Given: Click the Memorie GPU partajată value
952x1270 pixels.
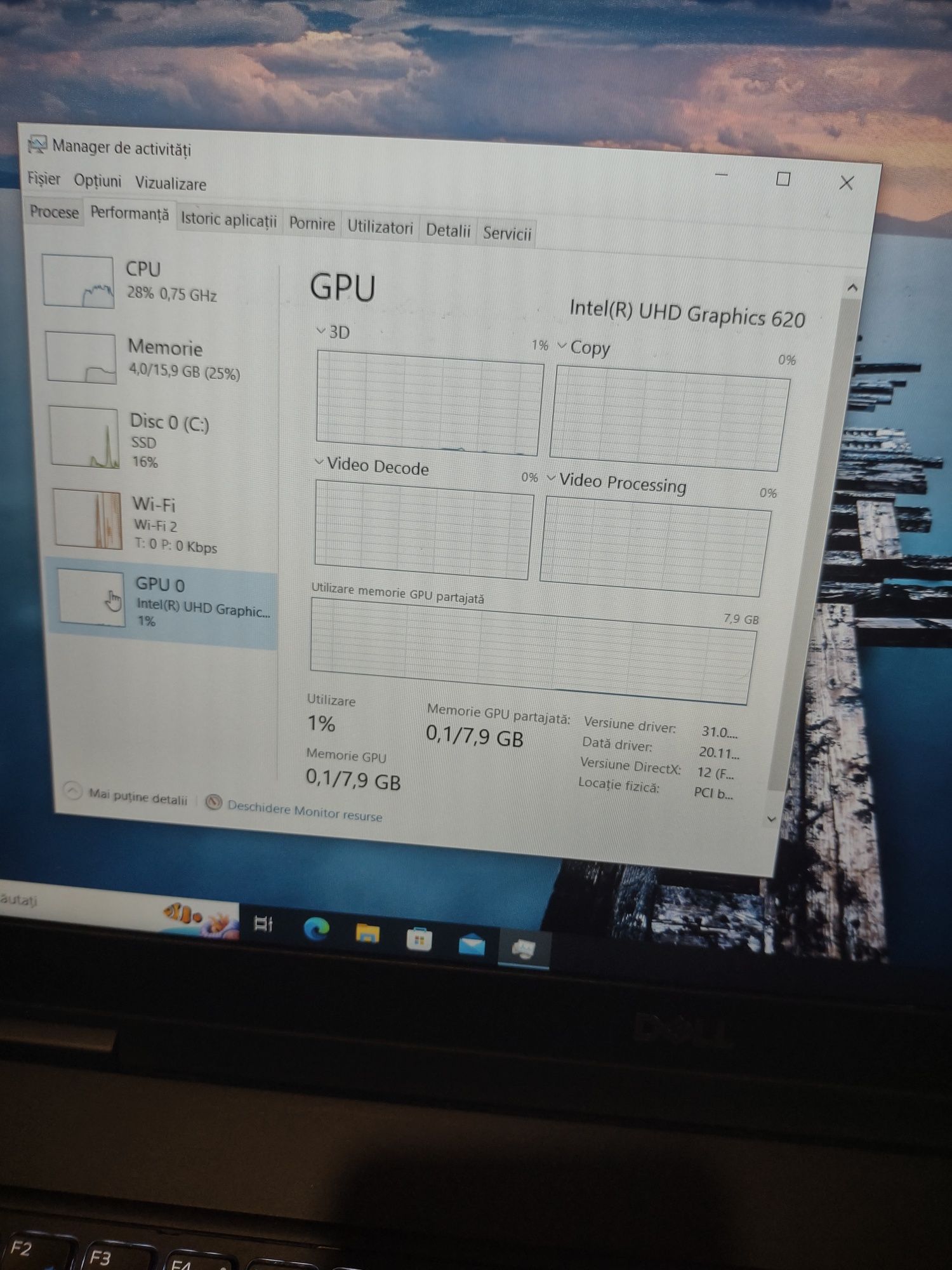Looking at the screenshot, I should click(474, 737).
